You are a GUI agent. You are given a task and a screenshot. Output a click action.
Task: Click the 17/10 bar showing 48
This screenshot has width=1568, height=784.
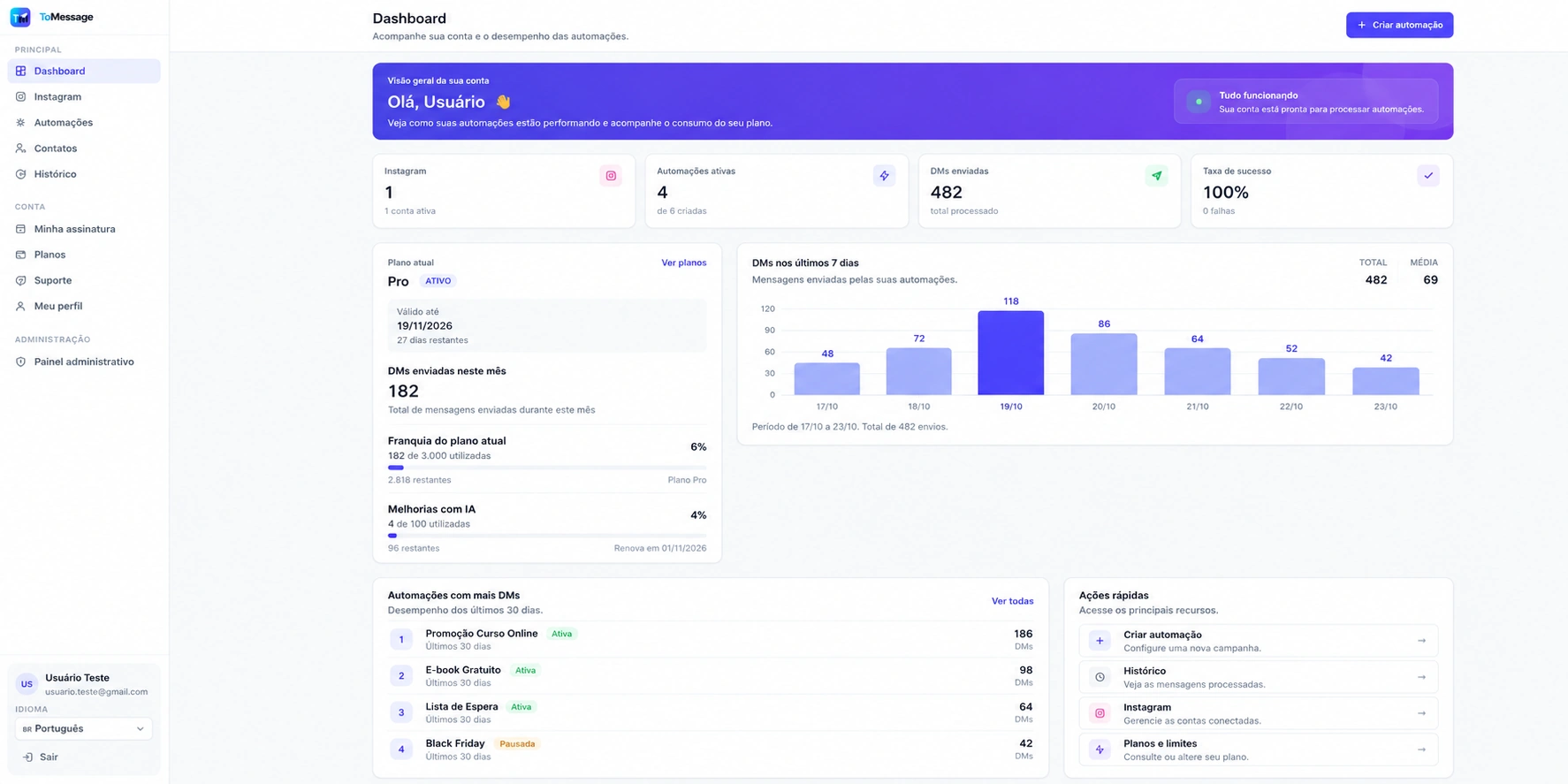826,378
